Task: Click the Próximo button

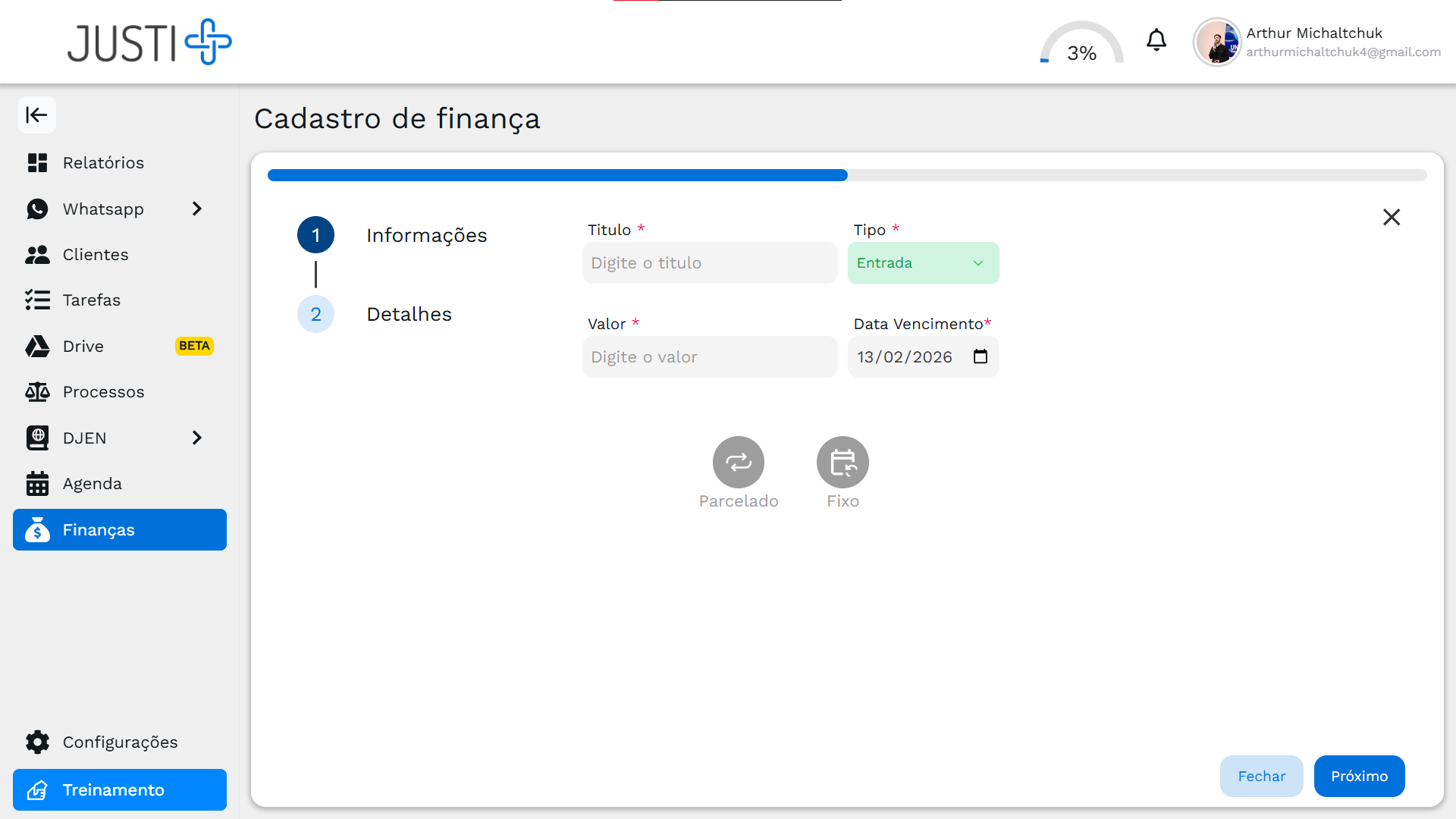Action: pyautogui.click(x=1359, y=776)
